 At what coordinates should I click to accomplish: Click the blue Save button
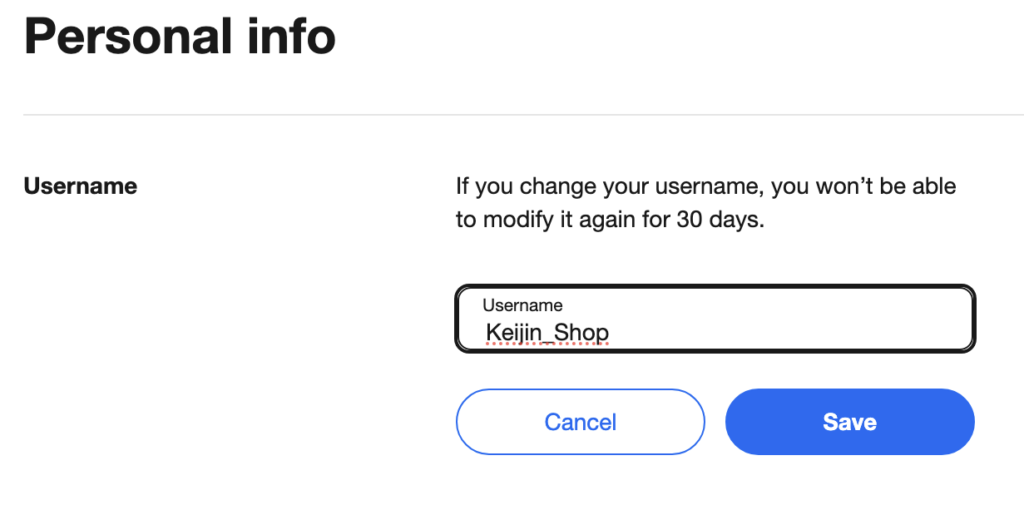(x=849, y=422)
